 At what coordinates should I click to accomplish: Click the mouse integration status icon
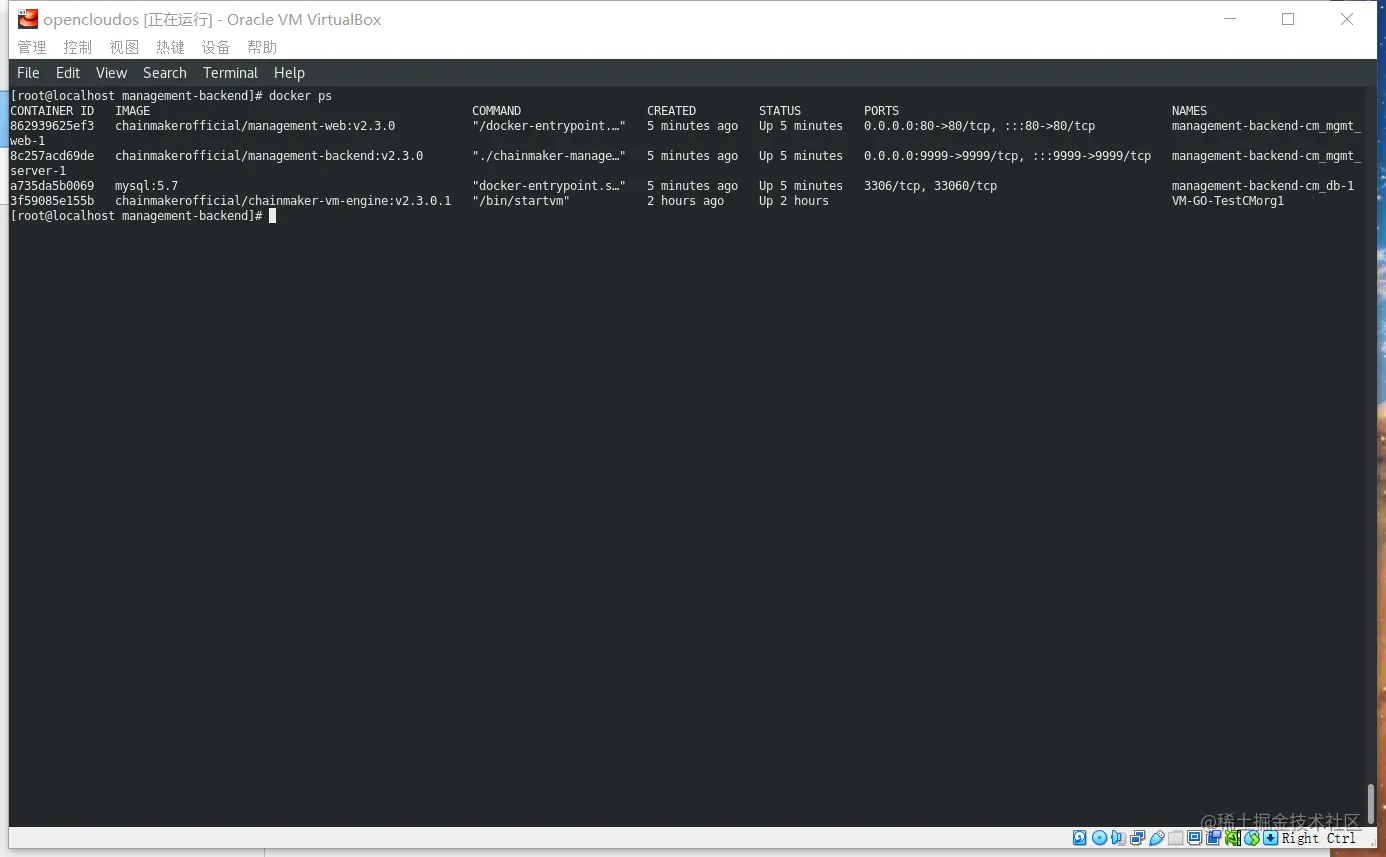(x=1252, y=838)
